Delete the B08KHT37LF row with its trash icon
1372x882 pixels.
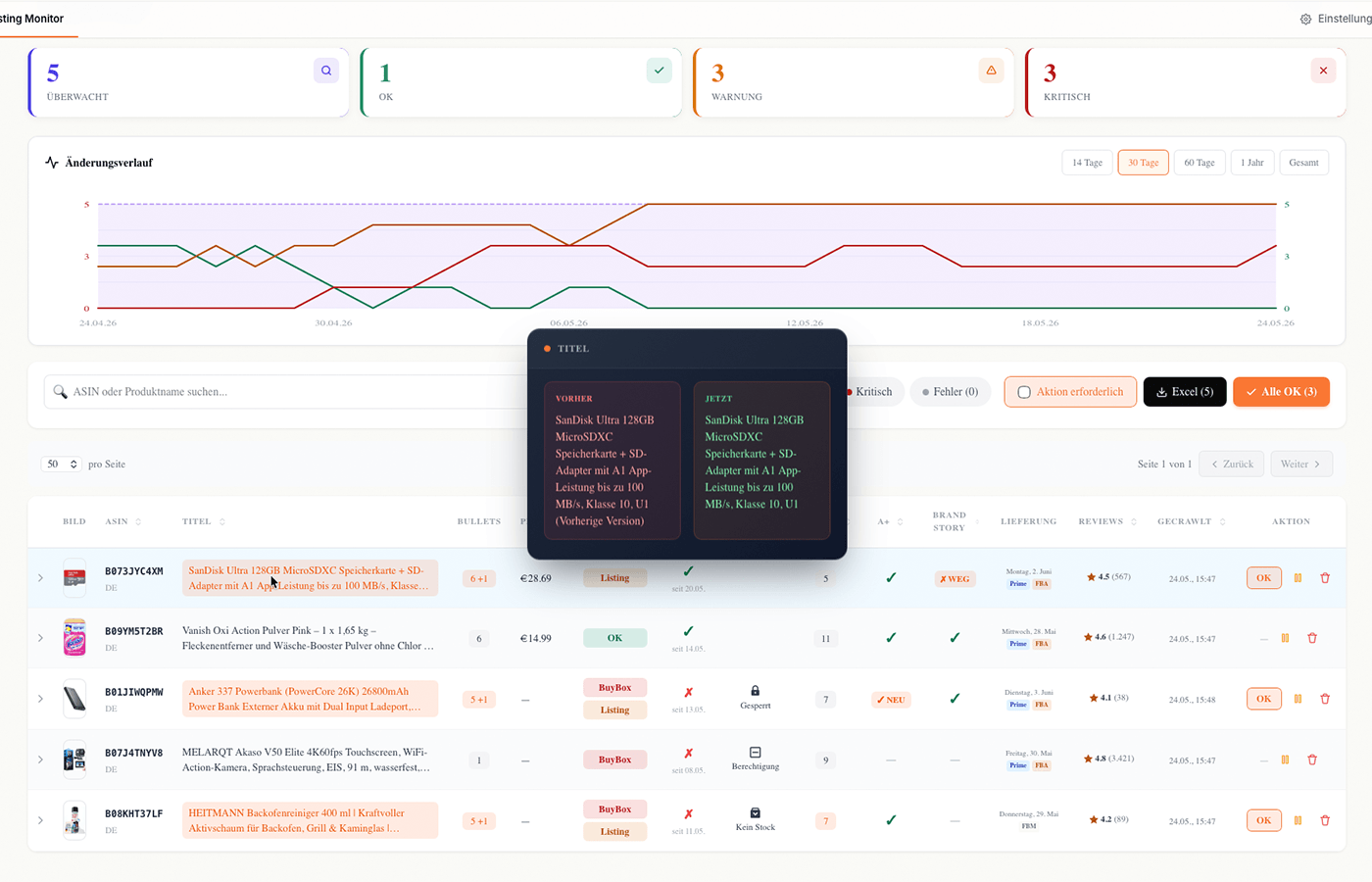point(1325,820)
